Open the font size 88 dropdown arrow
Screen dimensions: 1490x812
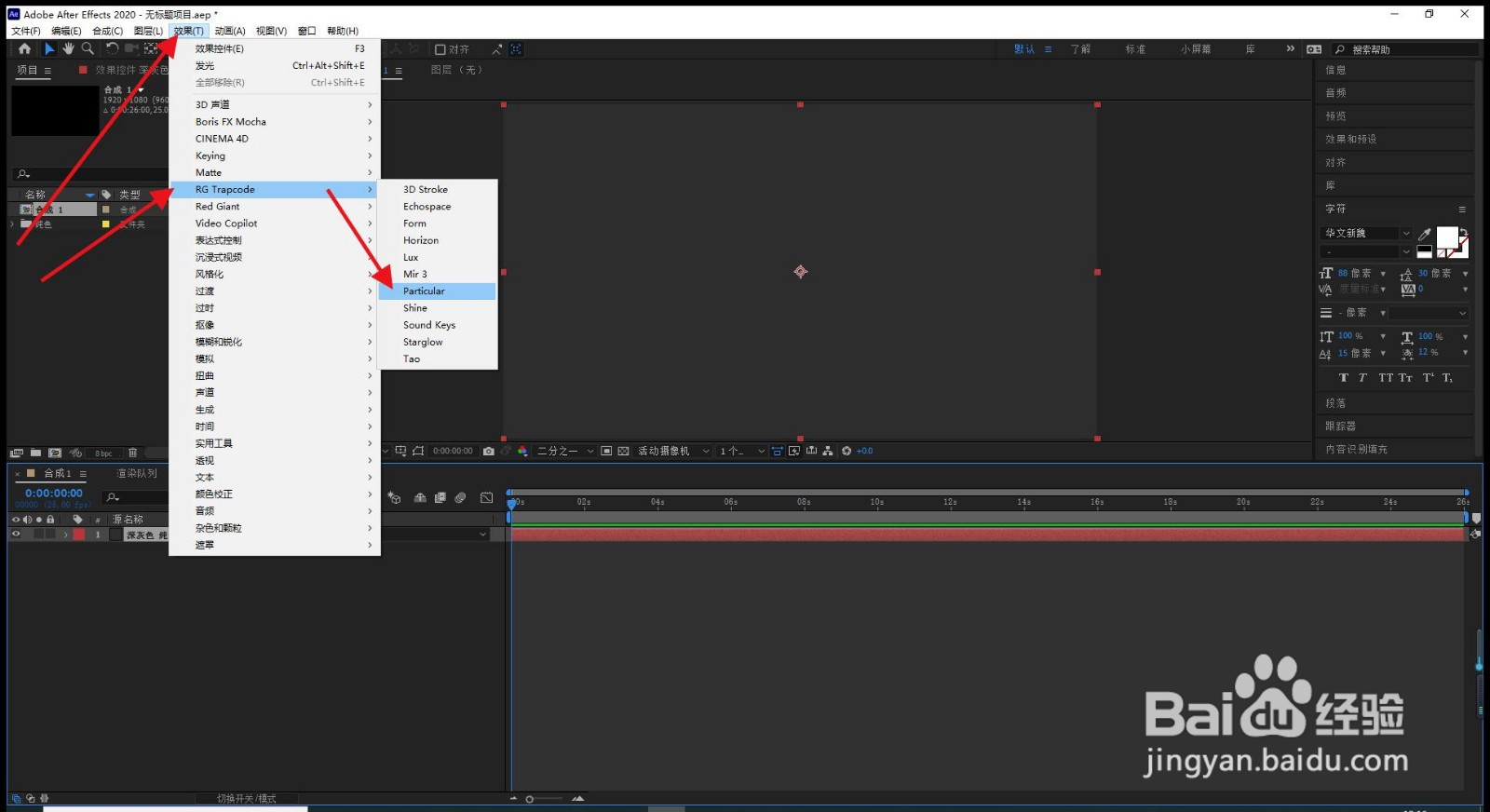click(1383, 274)
